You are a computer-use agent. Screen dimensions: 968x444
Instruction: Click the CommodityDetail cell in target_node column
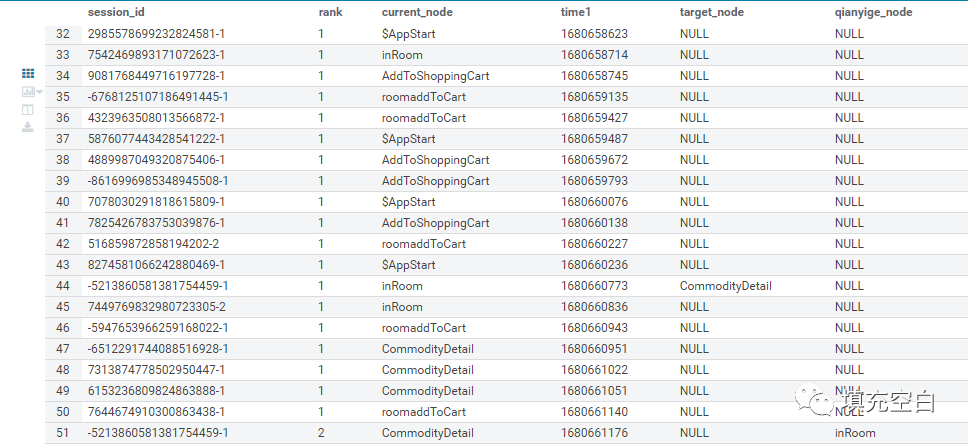click(x=725, y=286)
